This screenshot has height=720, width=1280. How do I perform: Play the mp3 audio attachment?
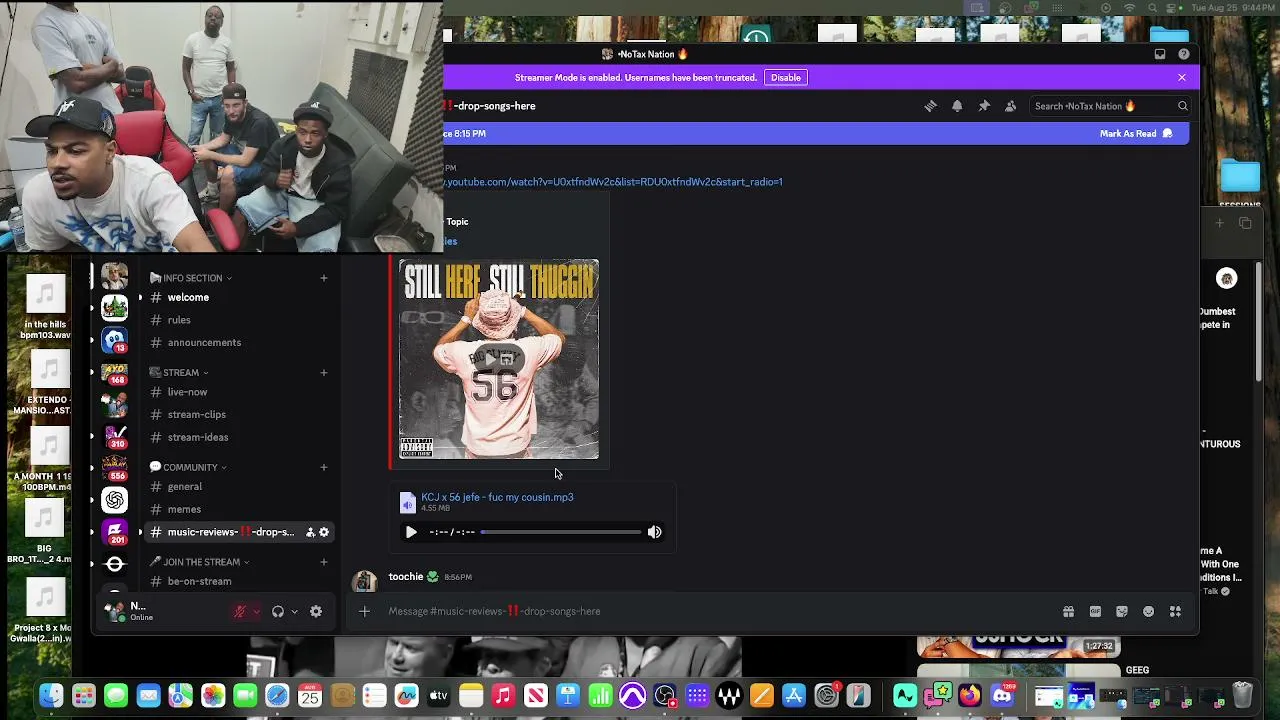(x=411, y=532)
